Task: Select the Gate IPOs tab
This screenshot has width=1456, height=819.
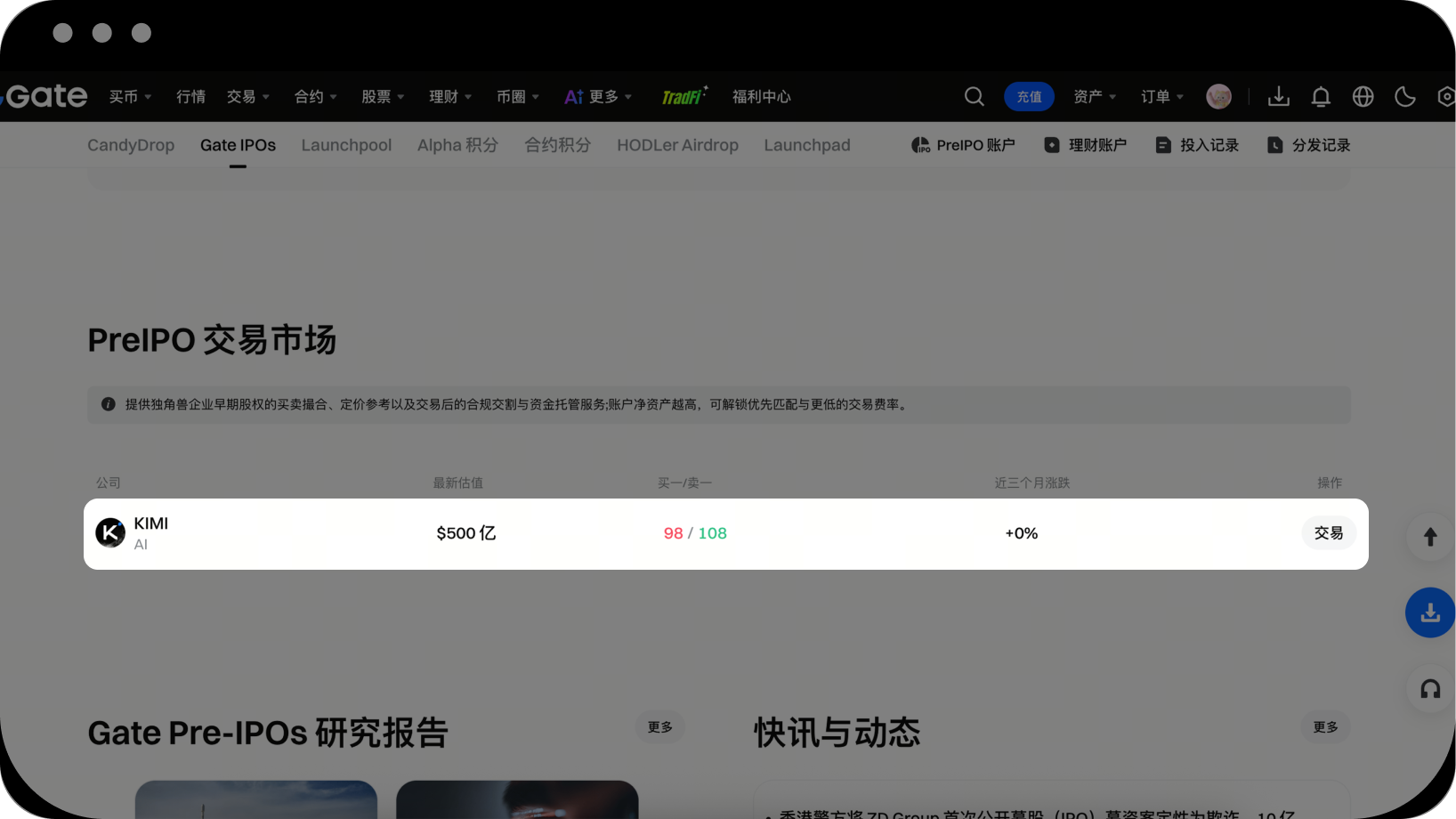Action: pyautogui.click(x=238, y=145)
